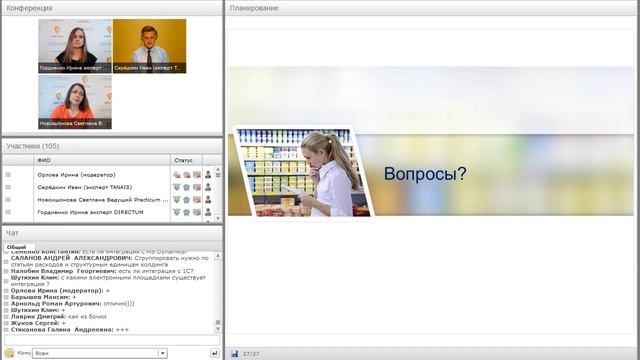Screen dimensions: 640x360
Task: Click user role icon for Гордиенко Ирина
Action: coord(208,212)
